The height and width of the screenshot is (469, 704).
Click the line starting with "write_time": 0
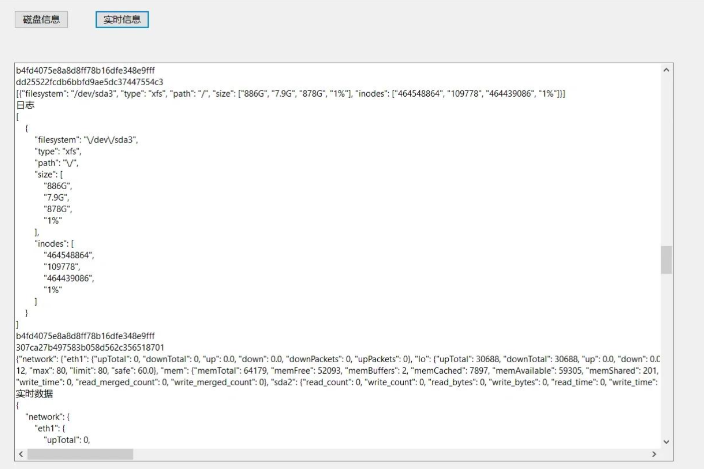[338, 382]
